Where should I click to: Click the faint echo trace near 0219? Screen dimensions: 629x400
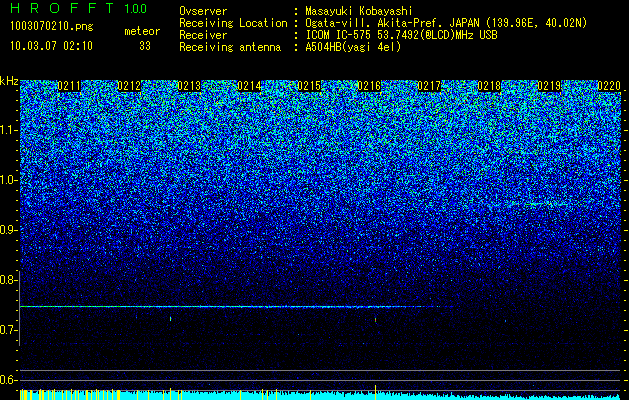click(x=540, y=204)
